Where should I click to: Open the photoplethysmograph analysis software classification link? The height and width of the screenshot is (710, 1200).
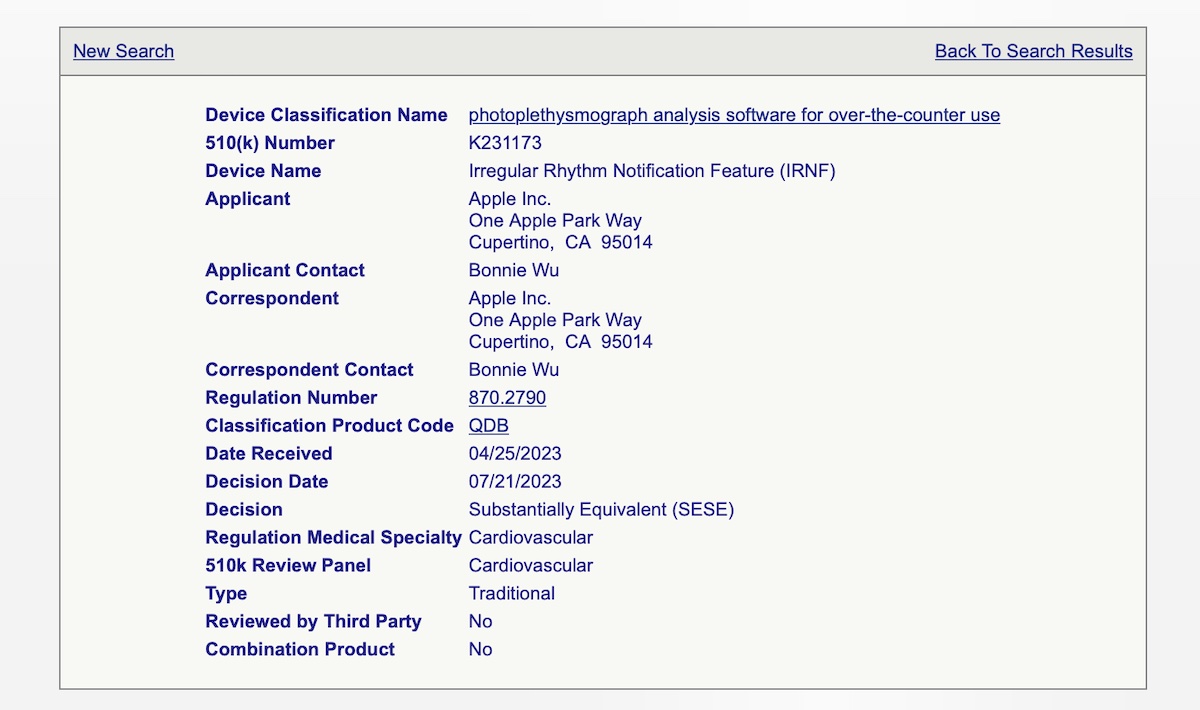(734, 115)
